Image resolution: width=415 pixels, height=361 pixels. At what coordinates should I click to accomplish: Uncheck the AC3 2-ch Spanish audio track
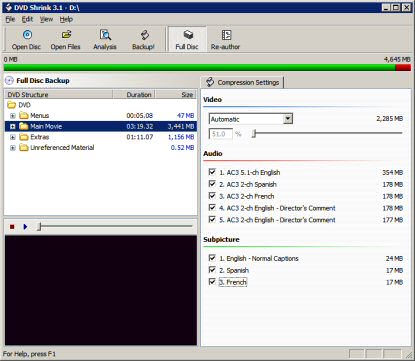(212, 184)
